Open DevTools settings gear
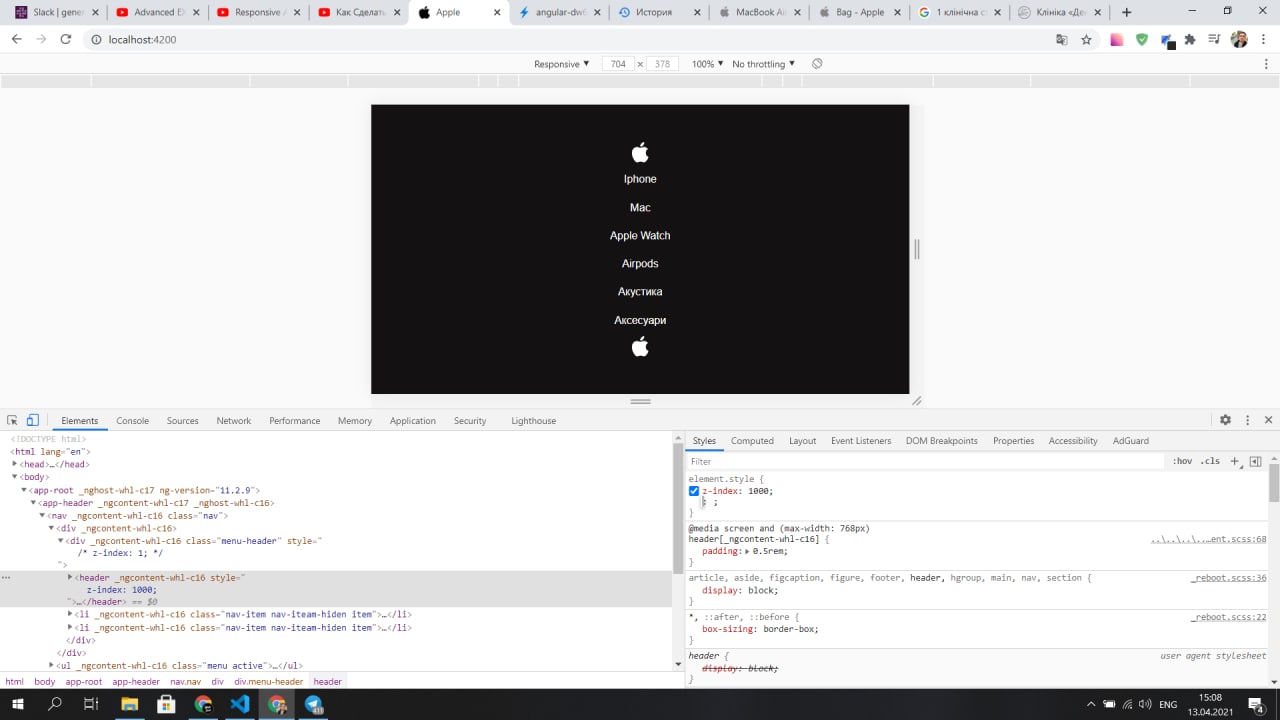This screenshot has width=1280, height=720. pos(1225,420)
